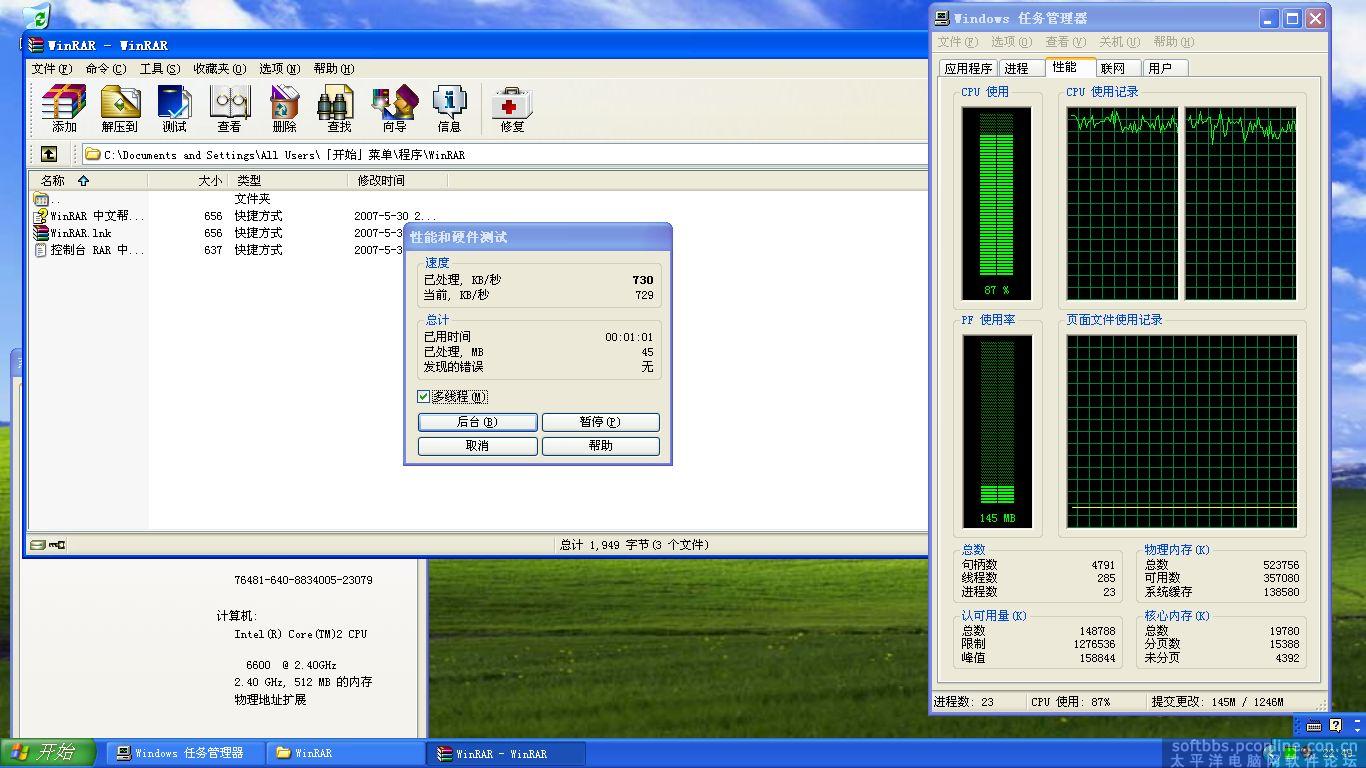Open the 向导 (Wizard) toolbar icon
This screenshot has width=1366, height=768.
394,108
